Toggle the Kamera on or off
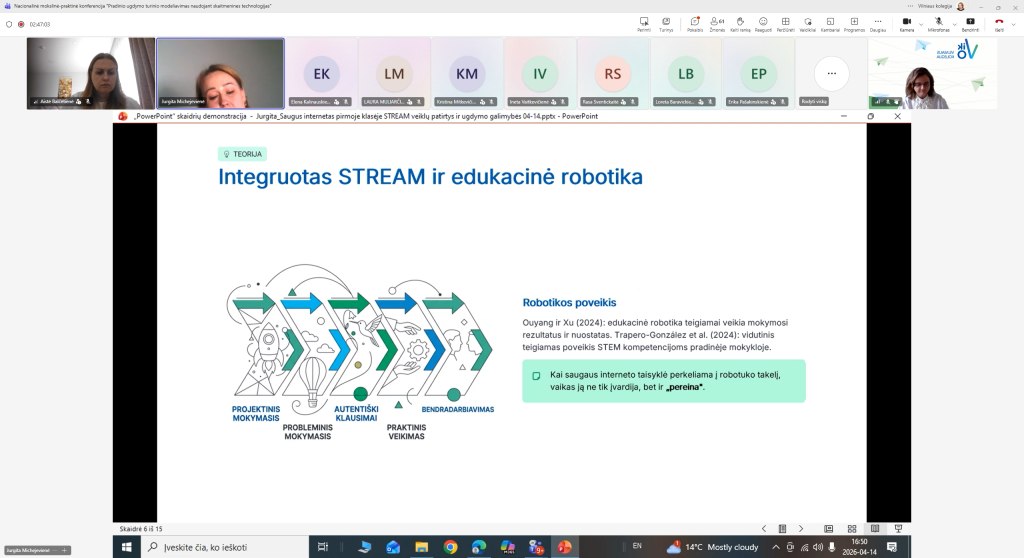1024x558 pixels. tap(906, 22)
